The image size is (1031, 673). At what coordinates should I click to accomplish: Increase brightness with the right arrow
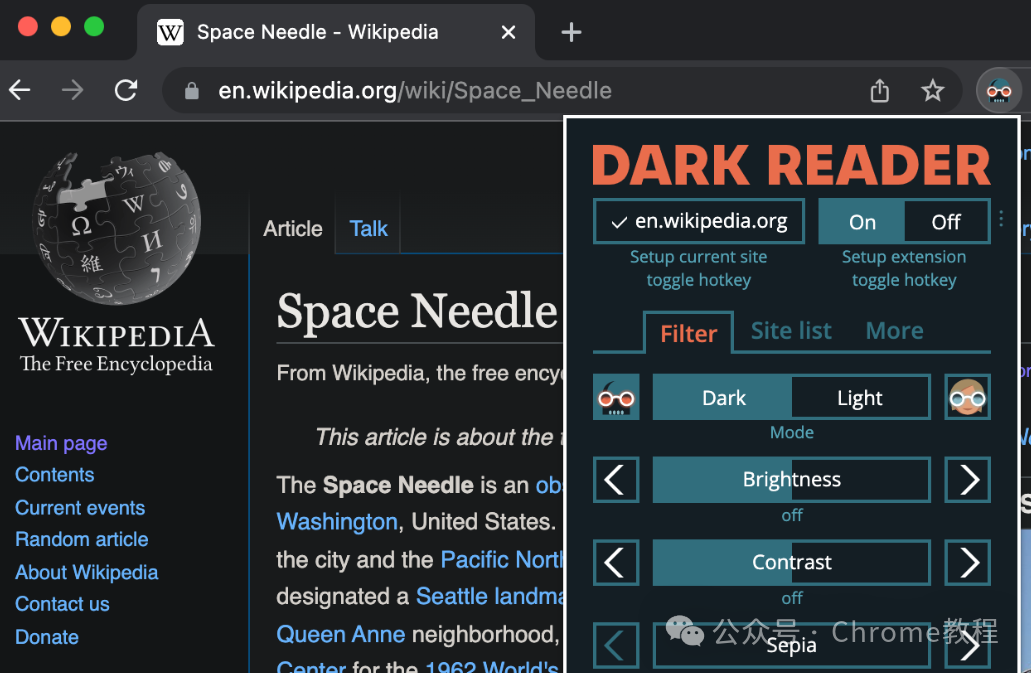[967, 480]
